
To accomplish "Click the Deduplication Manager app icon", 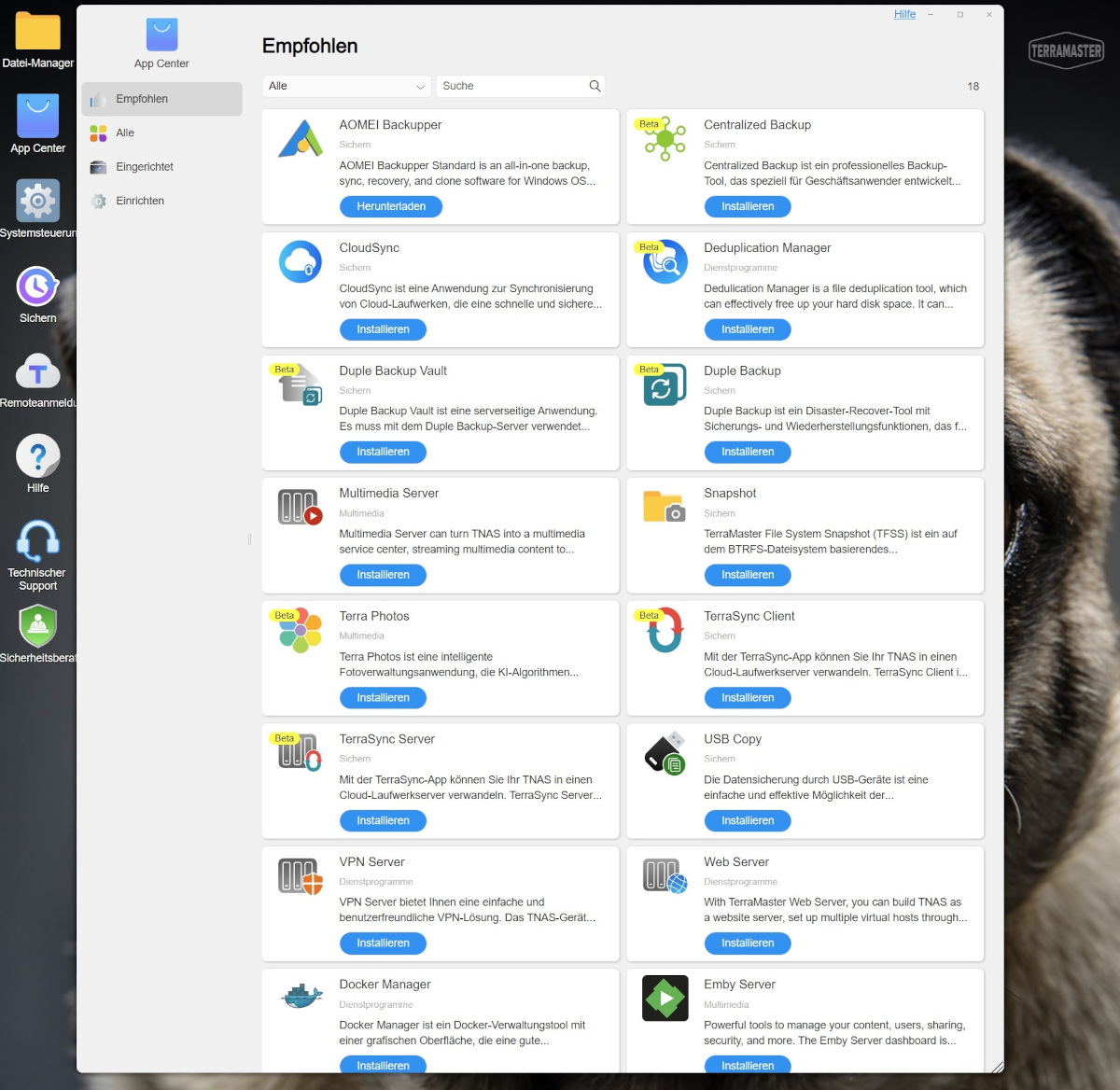I will 665,262.
